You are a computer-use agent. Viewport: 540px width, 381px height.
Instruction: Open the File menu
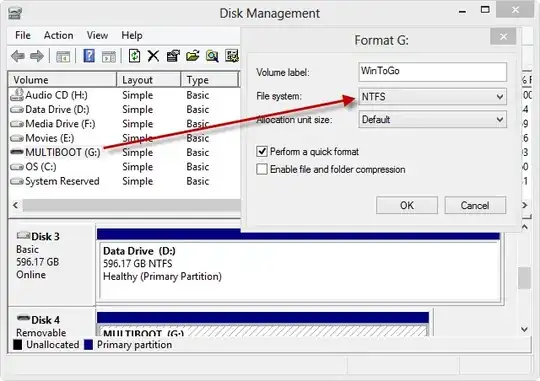tap(23, 35)
